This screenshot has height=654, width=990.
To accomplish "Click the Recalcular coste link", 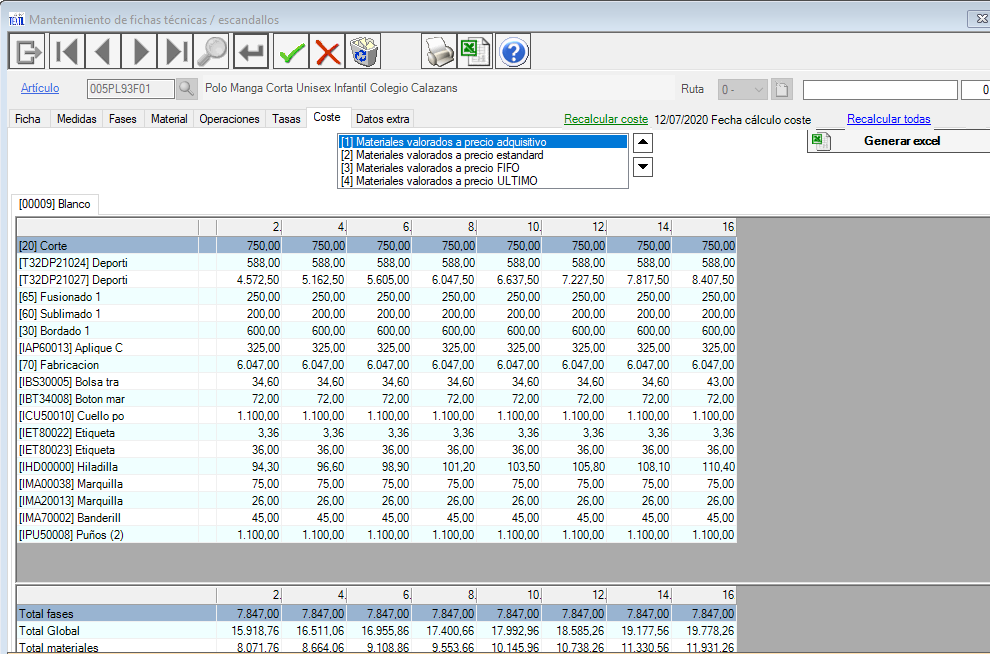I will point(606,119).
